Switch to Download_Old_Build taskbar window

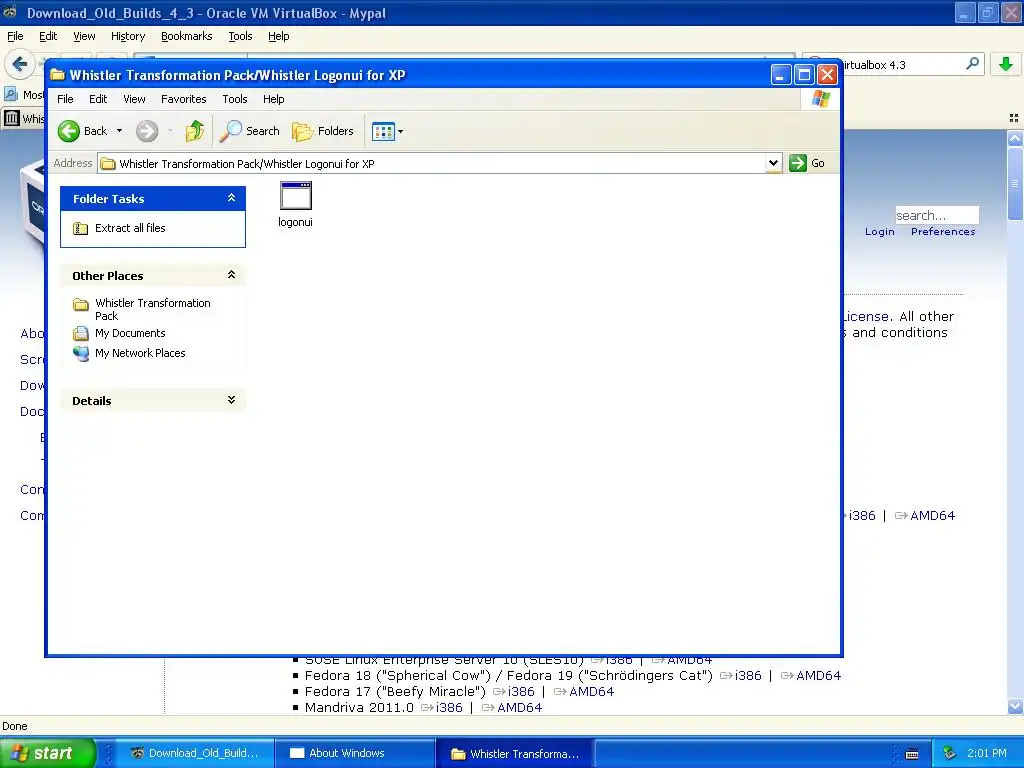195,753
